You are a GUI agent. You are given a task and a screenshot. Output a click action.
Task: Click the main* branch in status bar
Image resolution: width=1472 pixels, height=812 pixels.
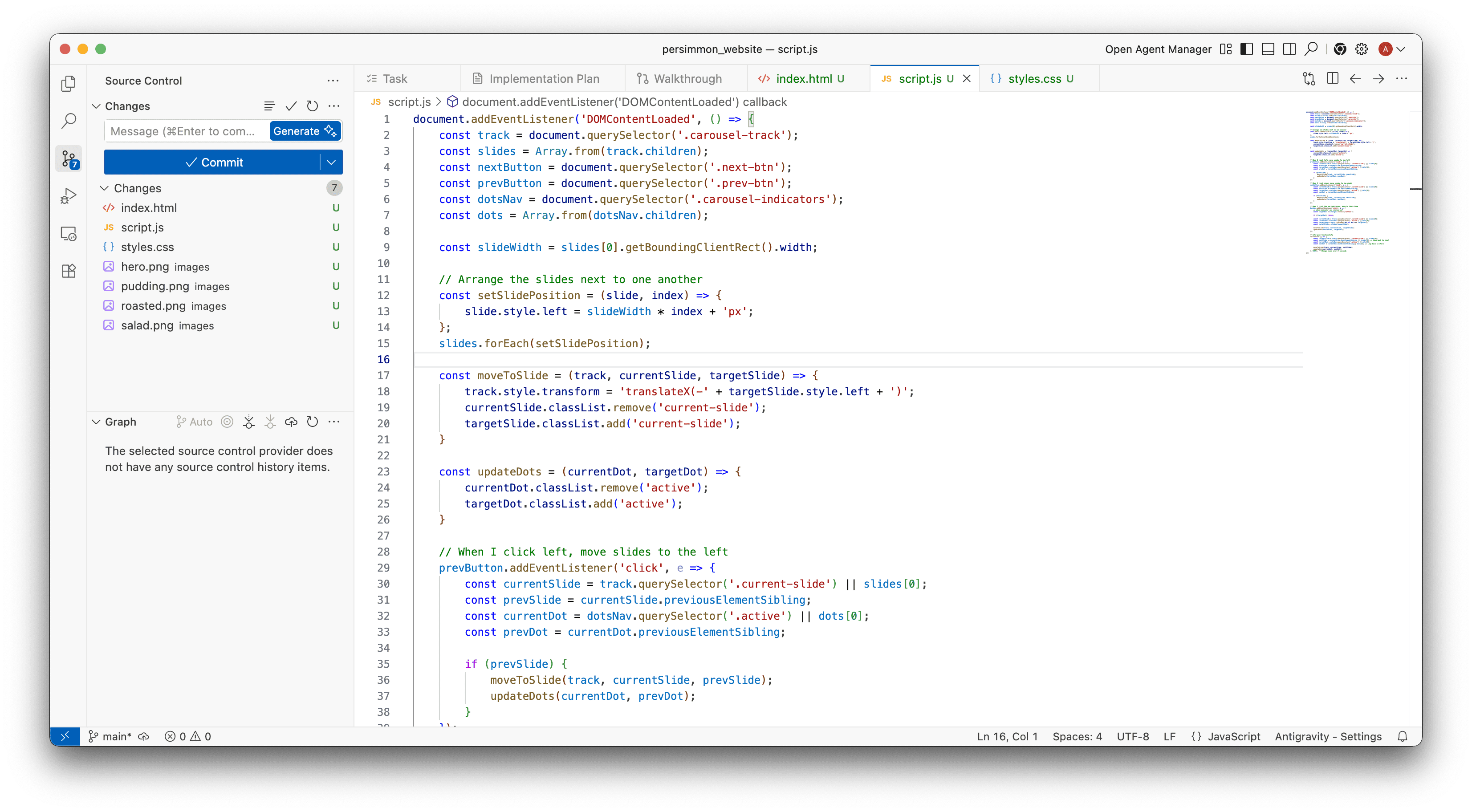(110, 737)
